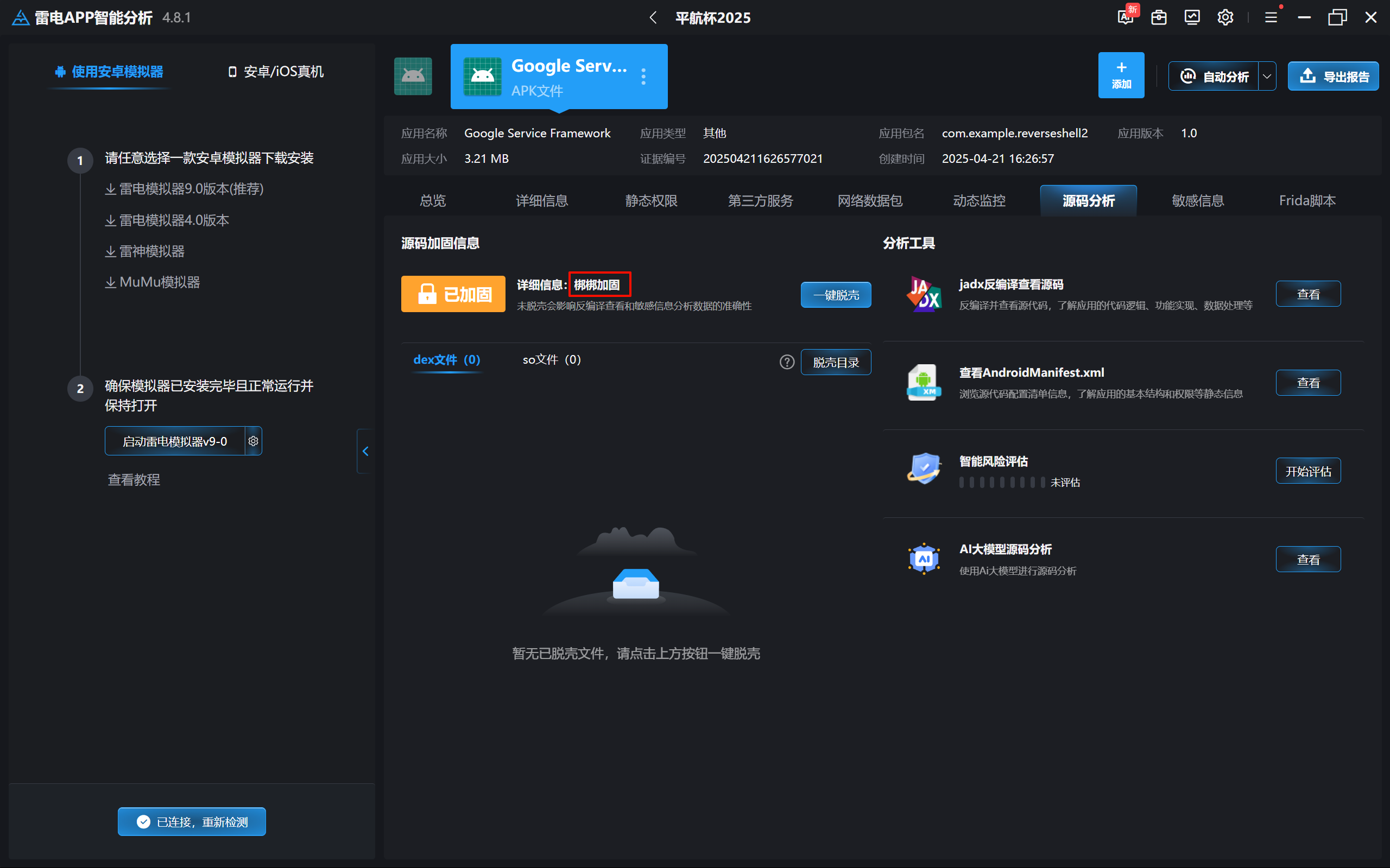The width and height of the screenshot is (1390, 868).
Task: Open settings gear in the title bar
Action: 1225,18
